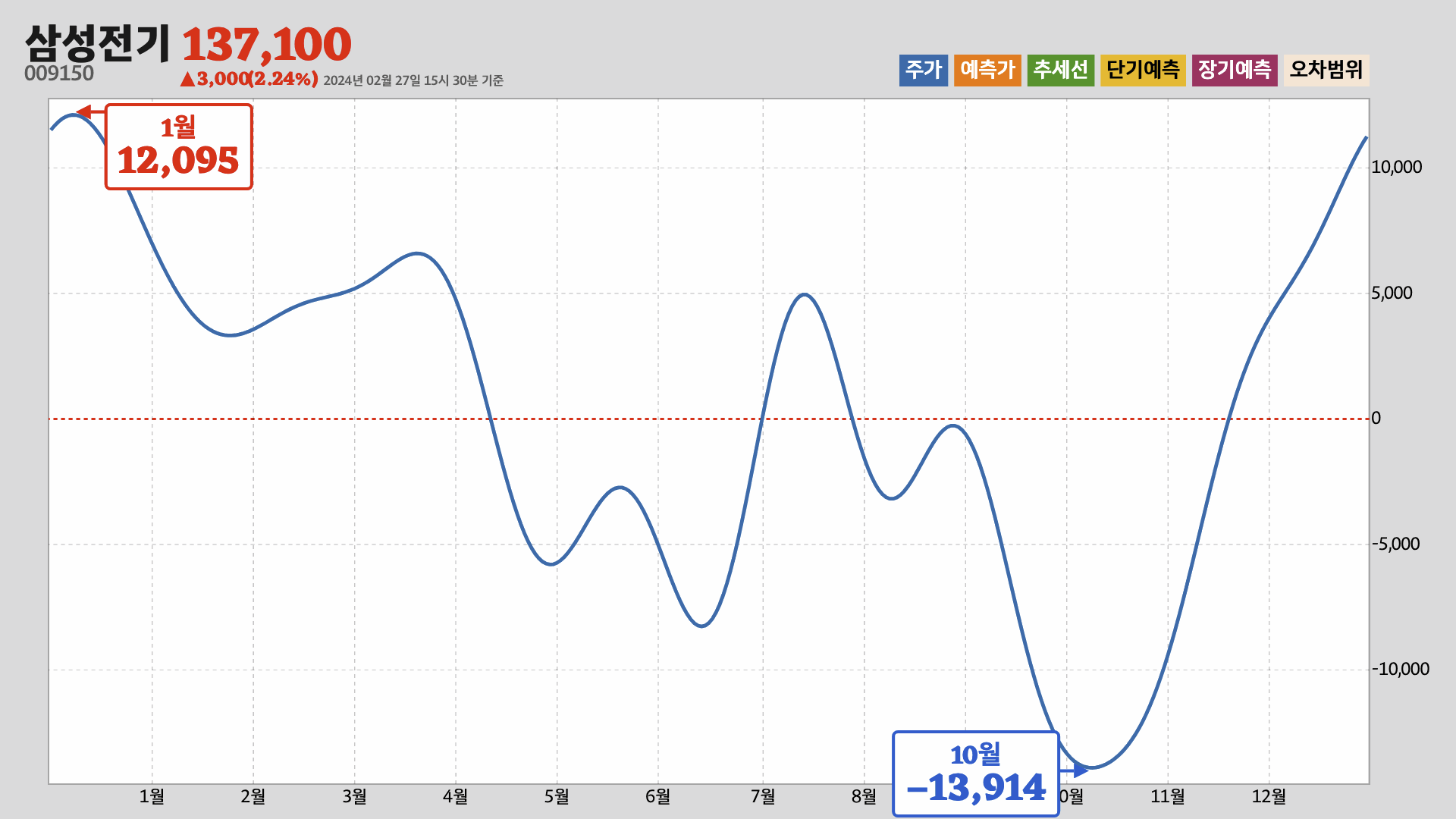Screen dimensions: 1456x819
Task: Click the 10월 -13,914 minimum callout
Action: (x=976, y=773)
